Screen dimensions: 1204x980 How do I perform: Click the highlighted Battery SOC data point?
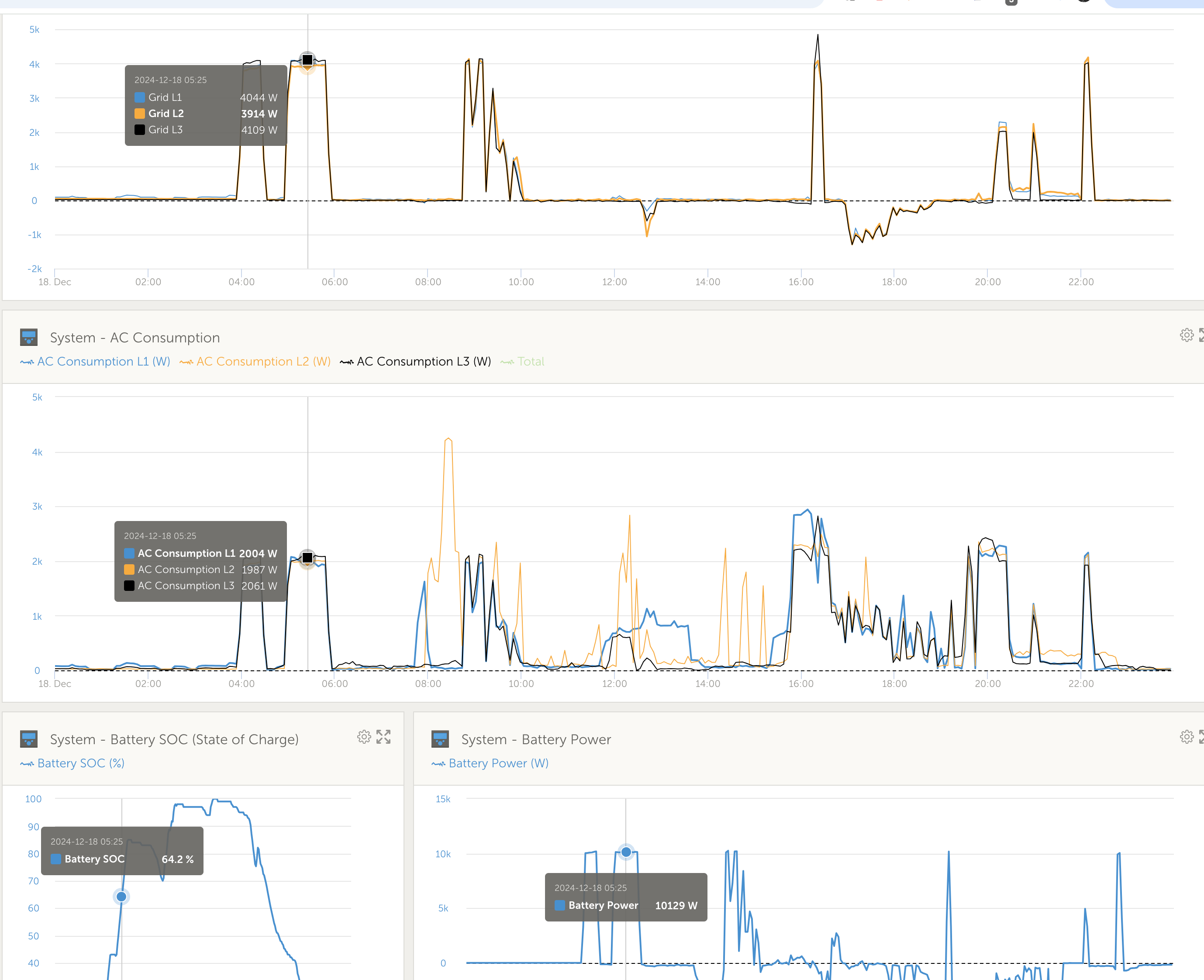point(121,897)
